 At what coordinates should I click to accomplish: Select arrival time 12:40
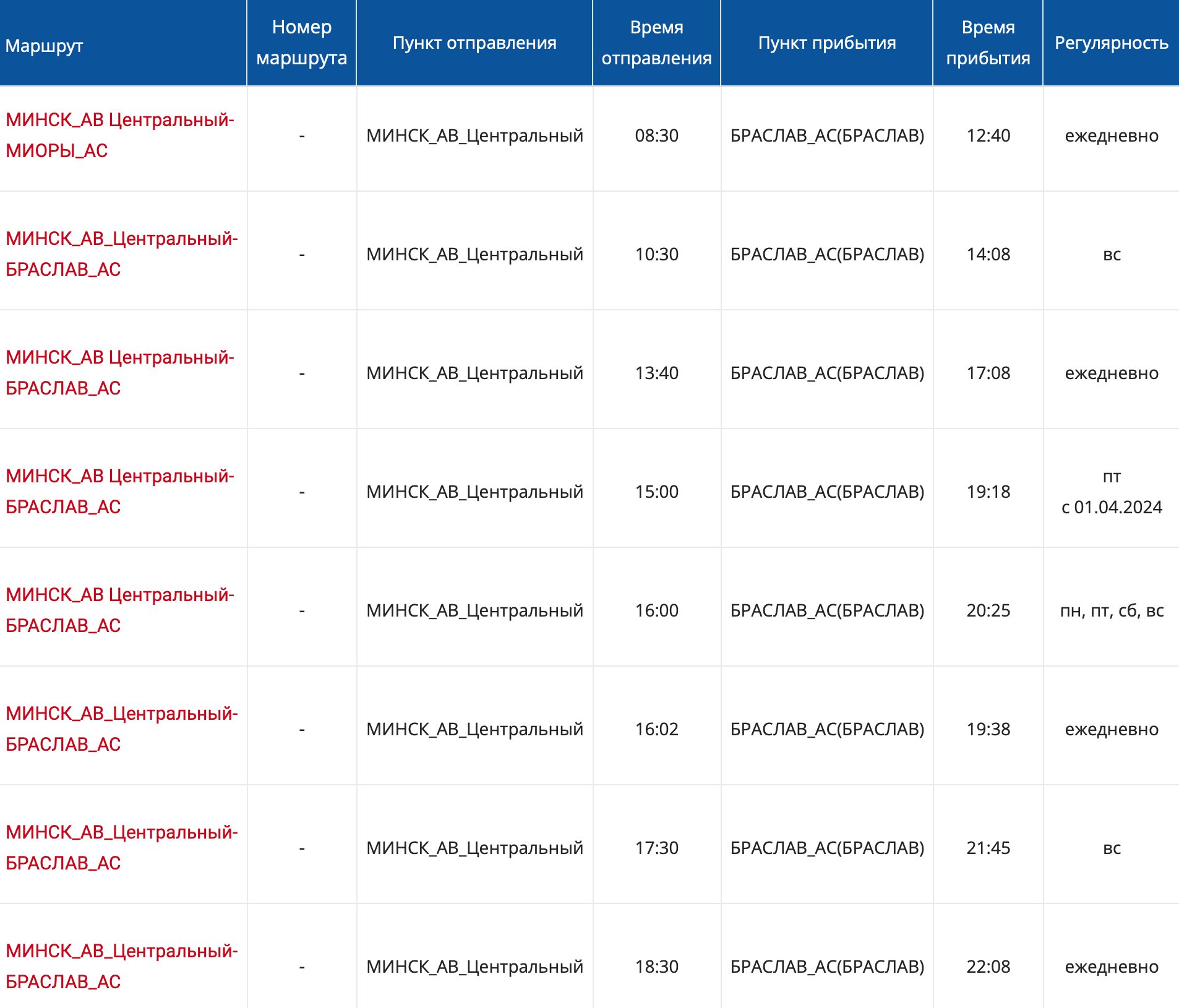point(988,135)
